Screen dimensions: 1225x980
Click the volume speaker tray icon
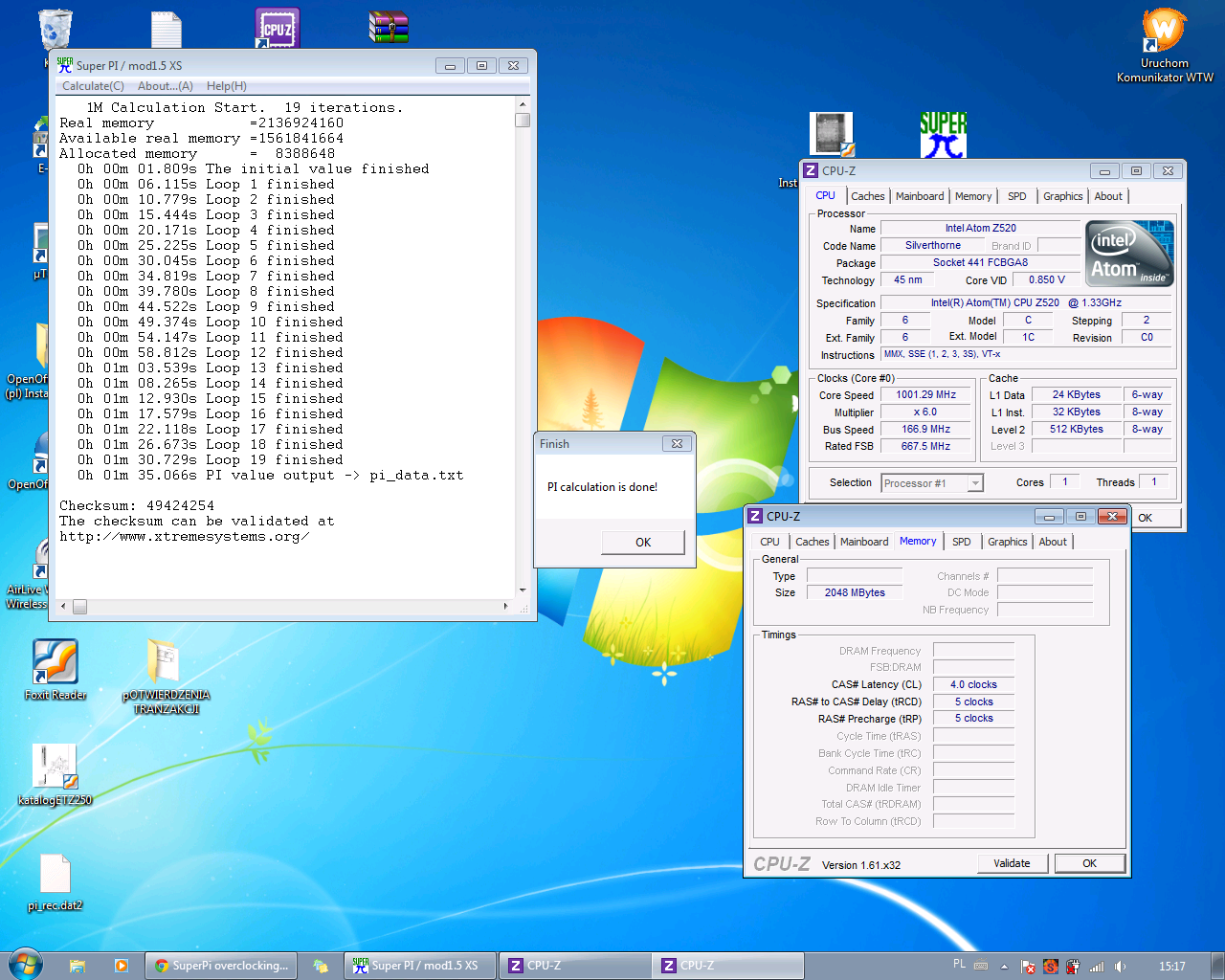coord(1120,967)
